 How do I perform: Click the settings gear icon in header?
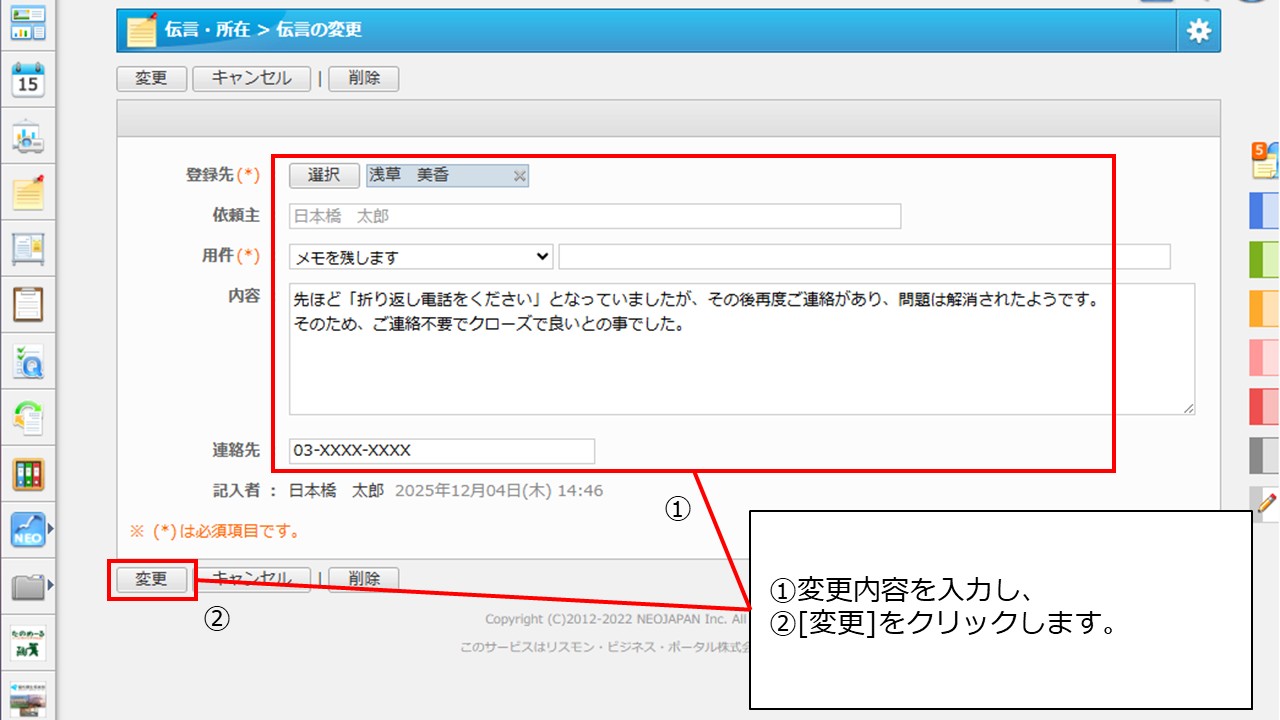point(1198,31)
